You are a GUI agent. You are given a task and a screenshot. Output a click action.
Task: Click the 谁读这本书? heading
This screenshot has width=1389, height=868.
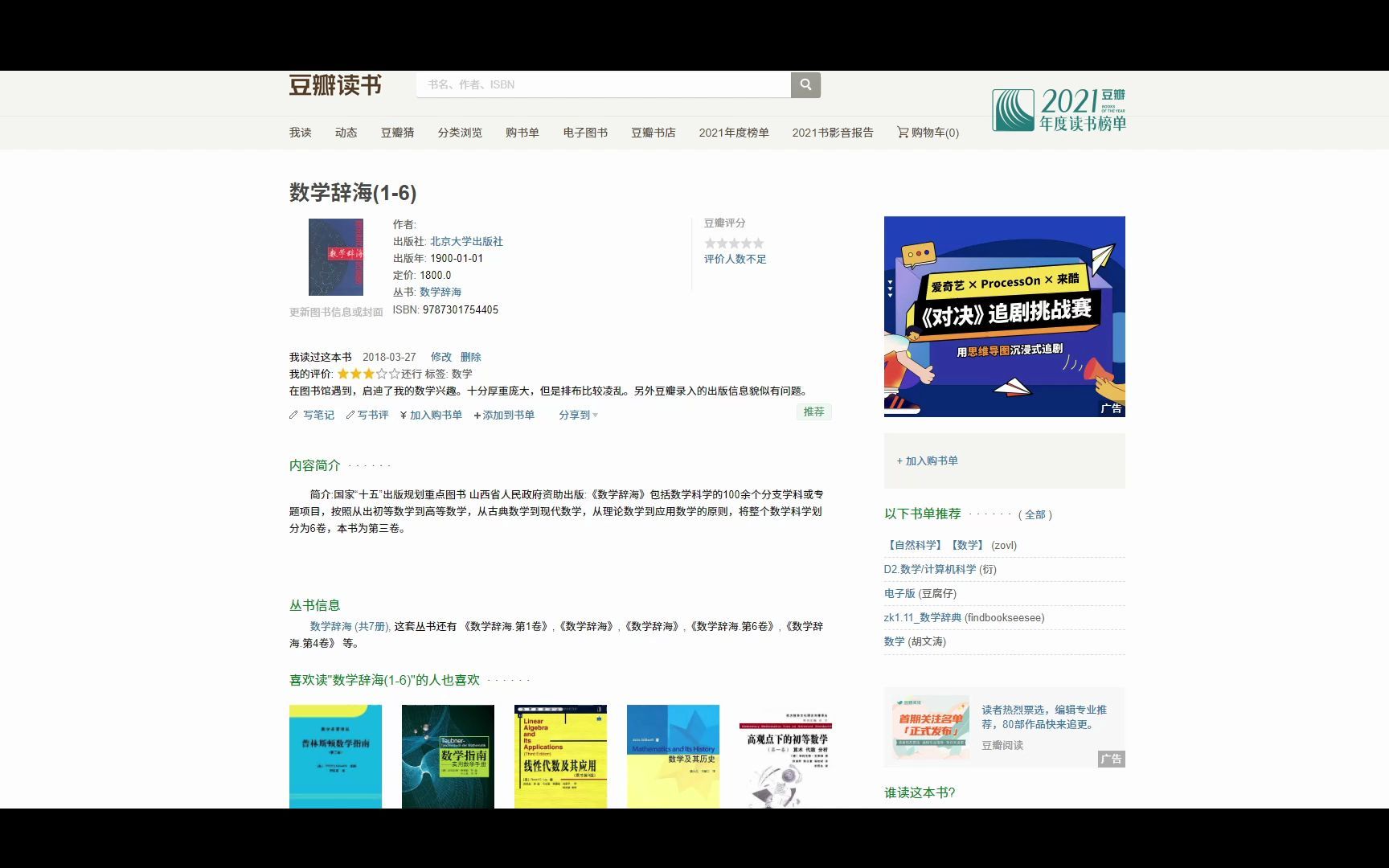(920, 792)
